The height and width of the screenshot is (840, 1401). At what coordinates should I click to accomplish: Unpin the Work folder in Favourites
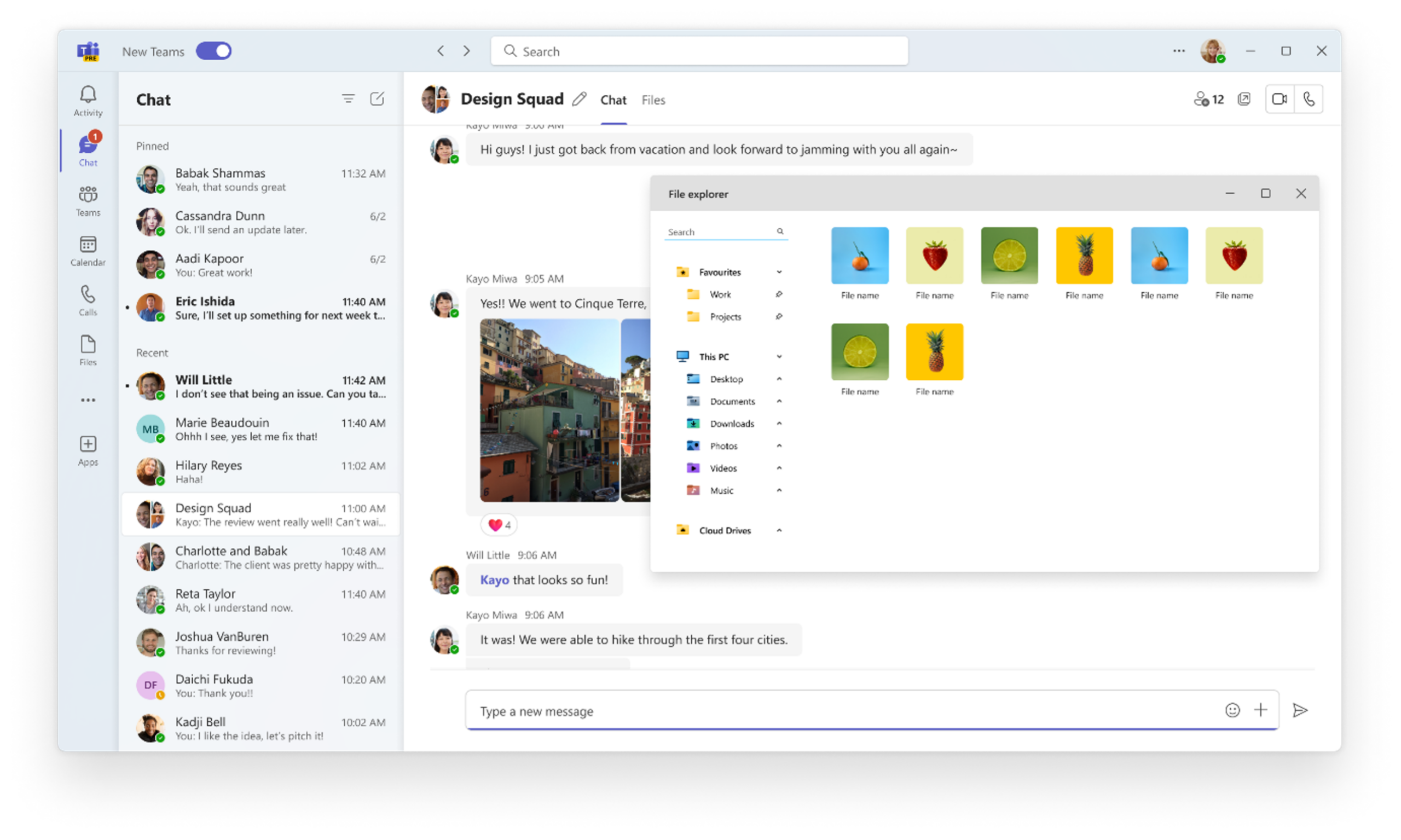(779, 294)
